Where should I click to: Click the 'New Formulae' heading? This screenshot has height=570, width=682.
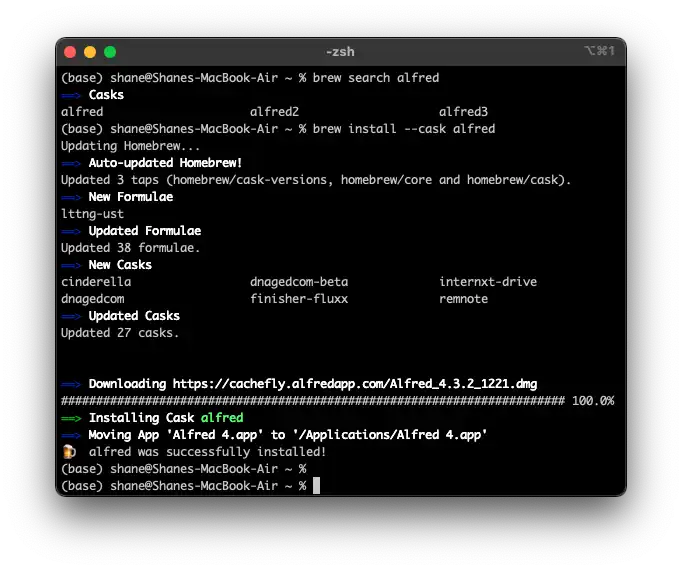(131, 197)
